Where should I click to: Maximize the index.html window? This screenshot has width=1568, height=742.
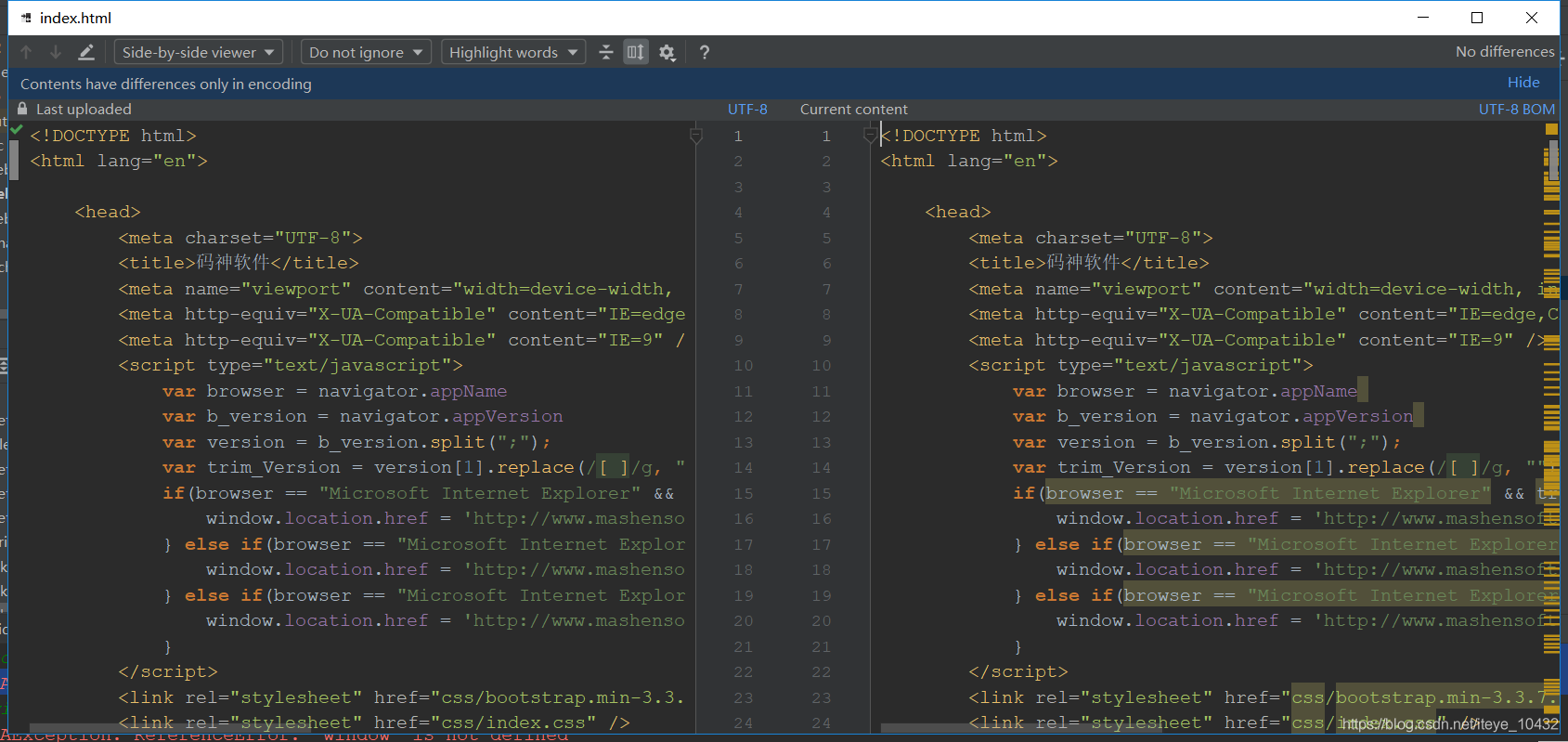[1477, 18]
